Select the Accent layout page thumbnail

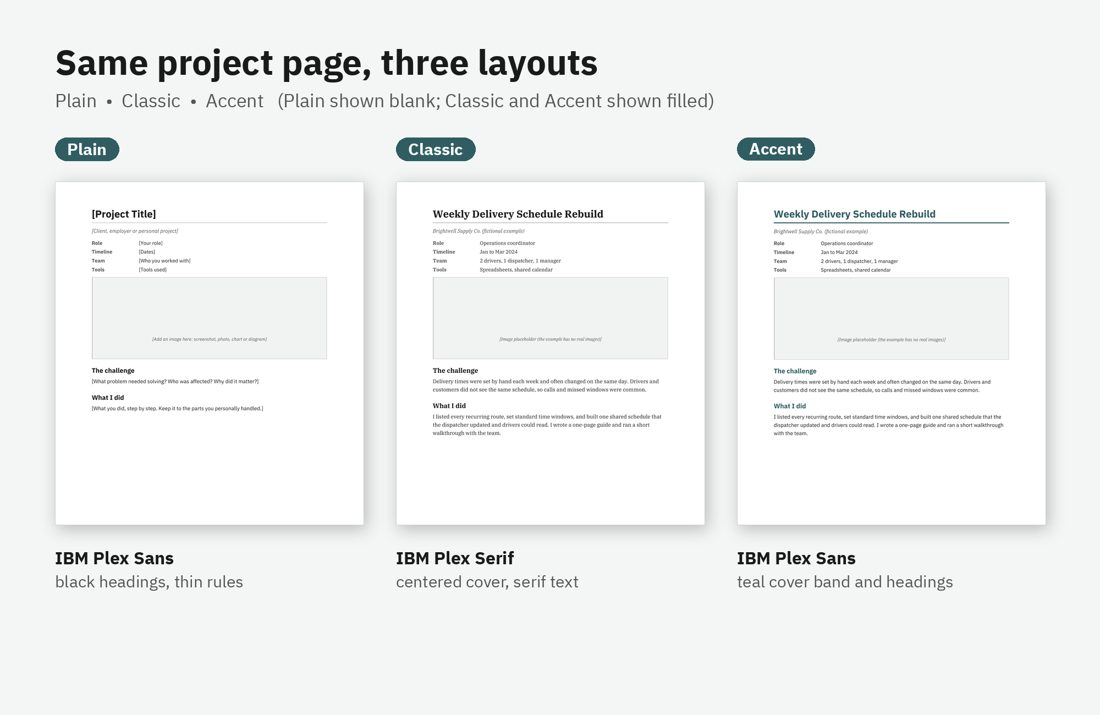[x=892, y=354]
